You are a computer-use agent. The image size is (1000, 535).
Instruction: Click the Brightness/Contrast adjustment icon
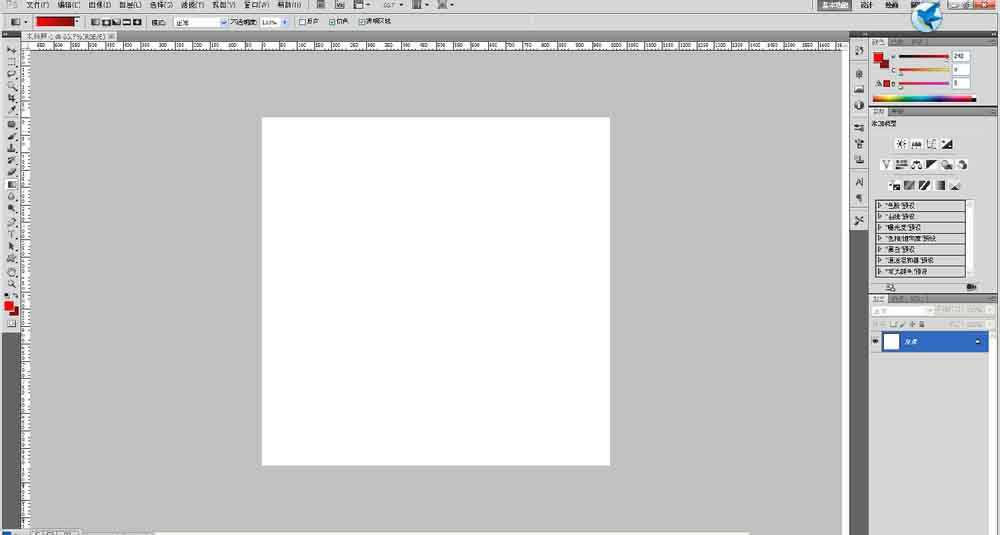tap(900, 144)
